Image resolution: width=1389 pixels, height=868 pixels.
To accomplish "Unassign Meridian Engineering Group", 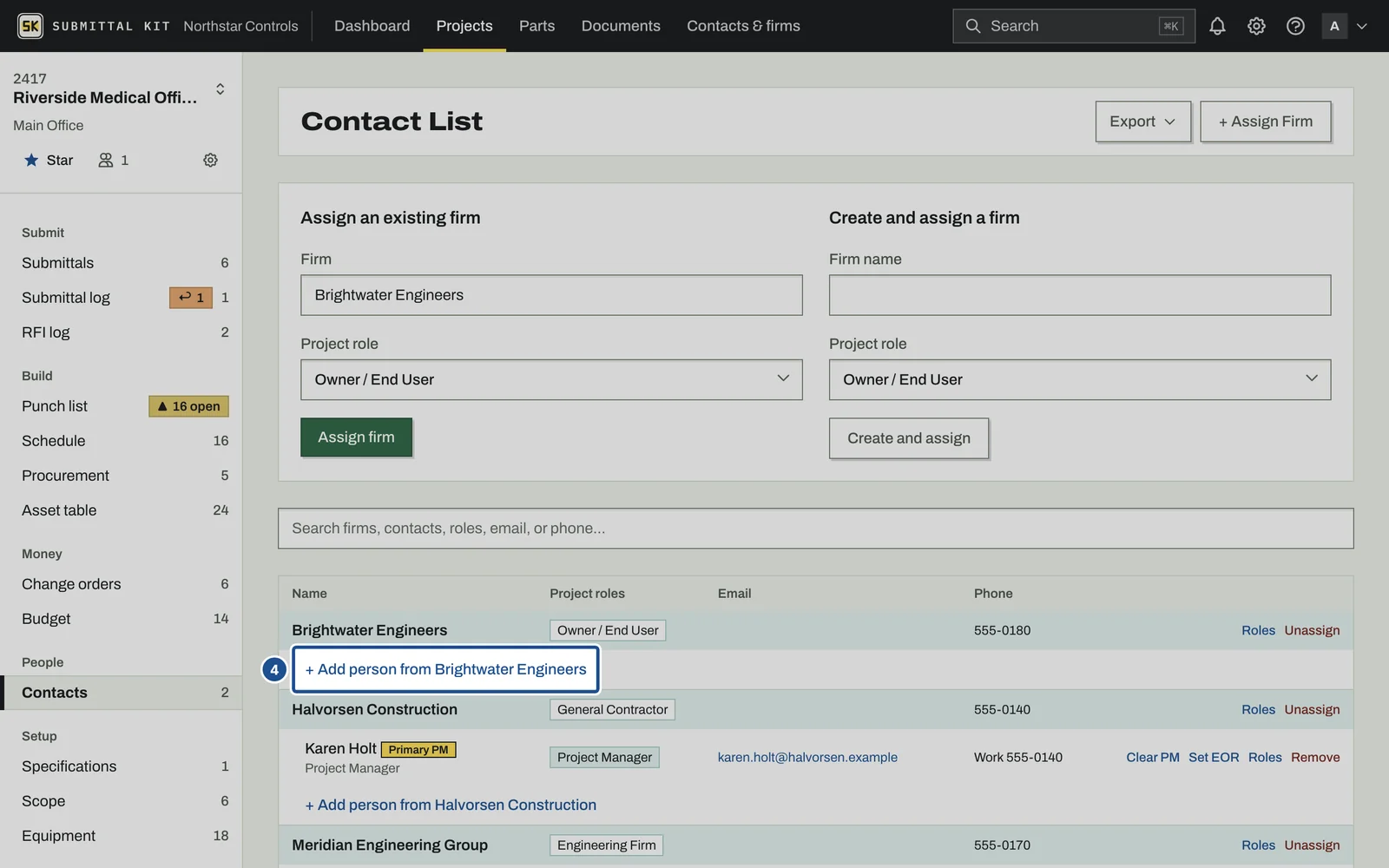I will 1312,845.
